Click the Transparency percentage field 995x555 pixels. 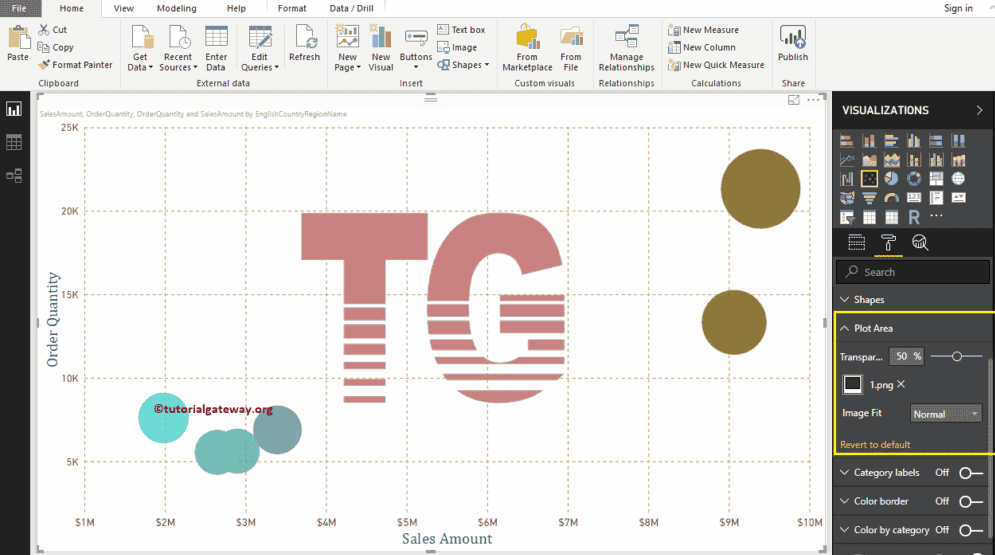click(x=906, y=356)
